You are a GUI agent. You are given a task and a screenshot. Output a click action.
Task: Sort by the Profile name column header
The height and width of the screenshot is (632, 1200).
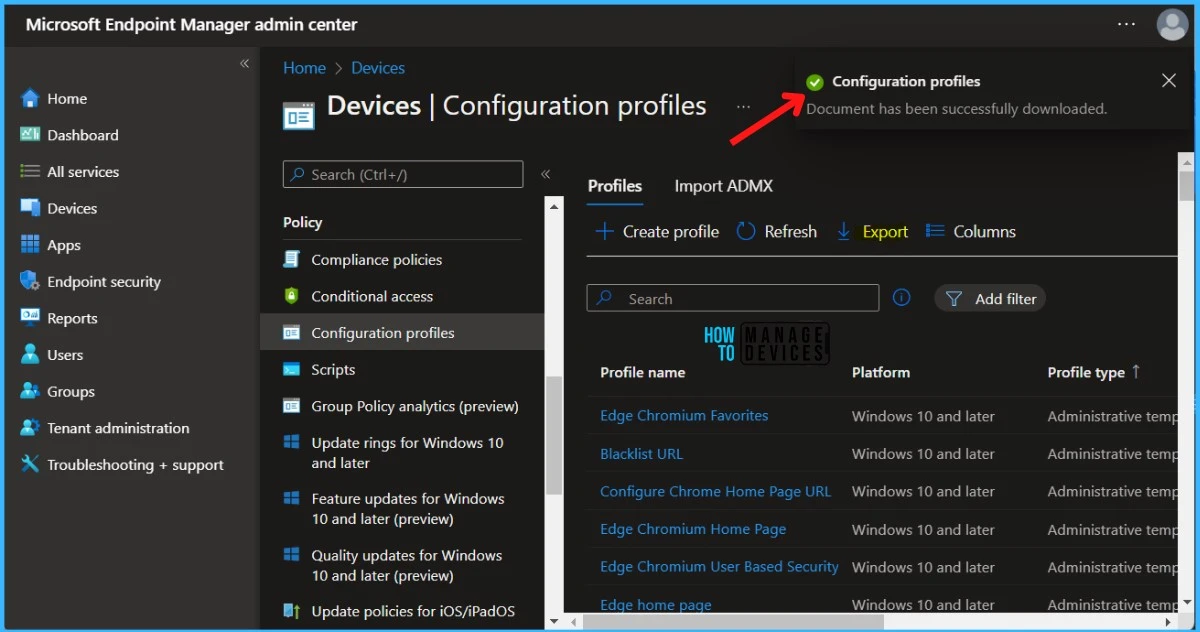(x=643, y=372)
